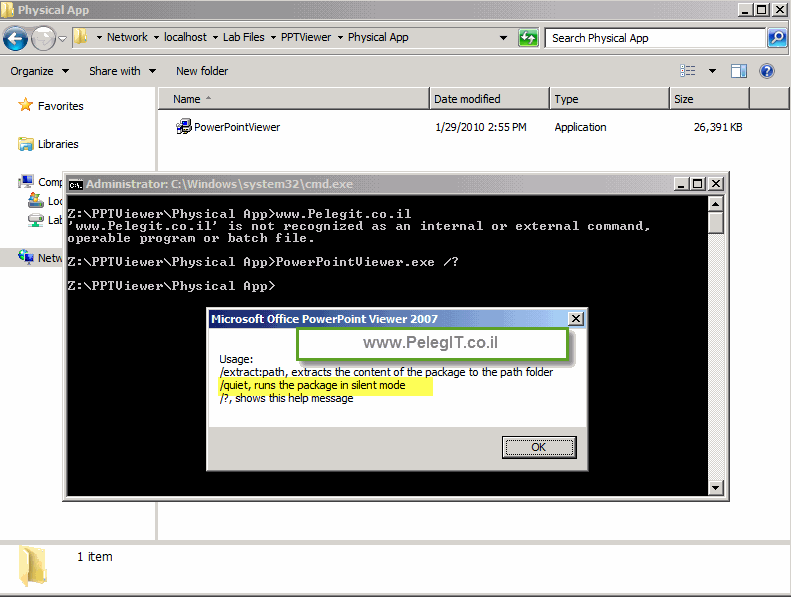Click the blue Help icon
The image size is (791, 597).
point(767,71)
